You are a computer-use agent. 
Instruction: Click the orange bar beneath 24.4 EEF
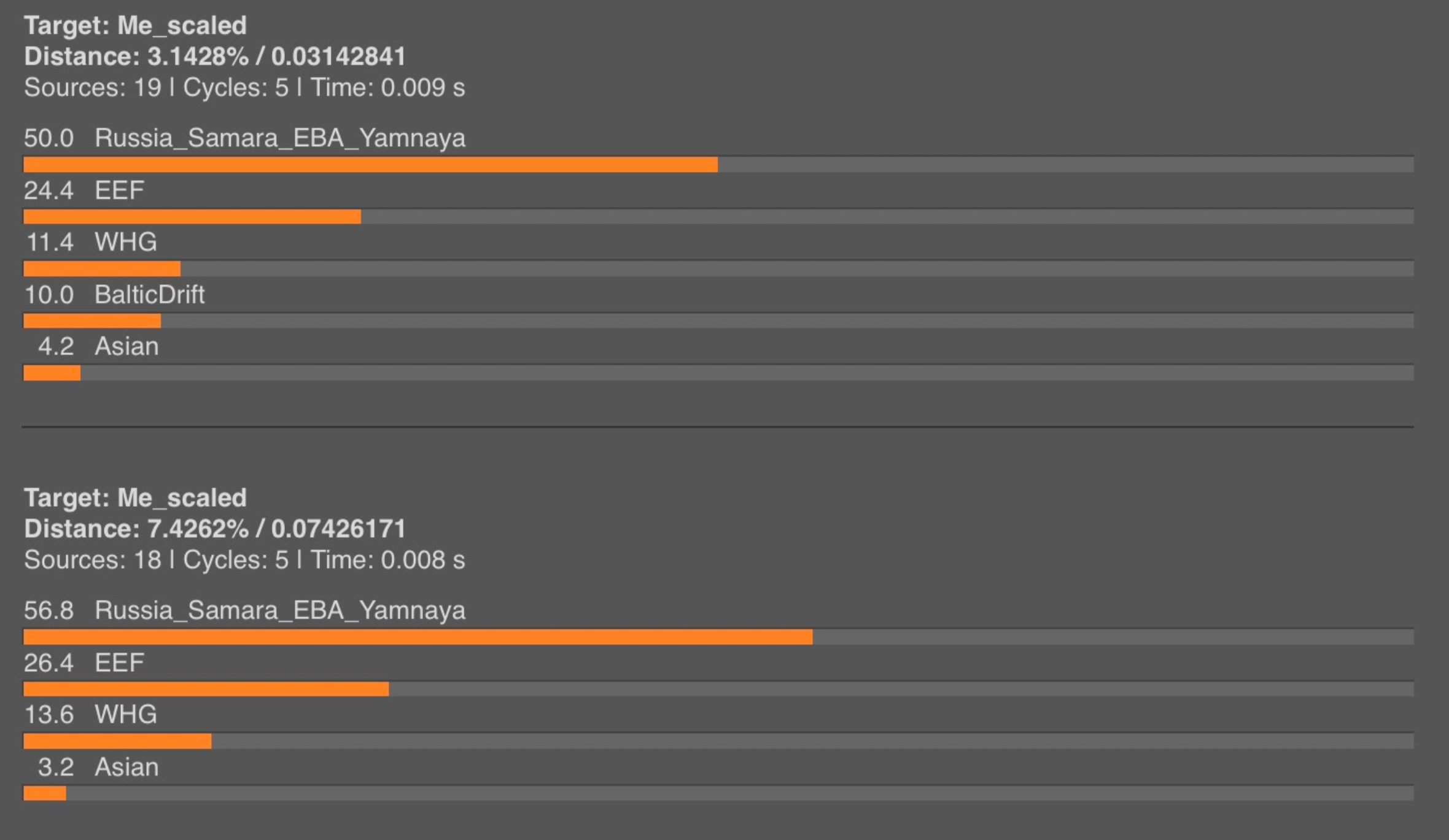point(192,217)
